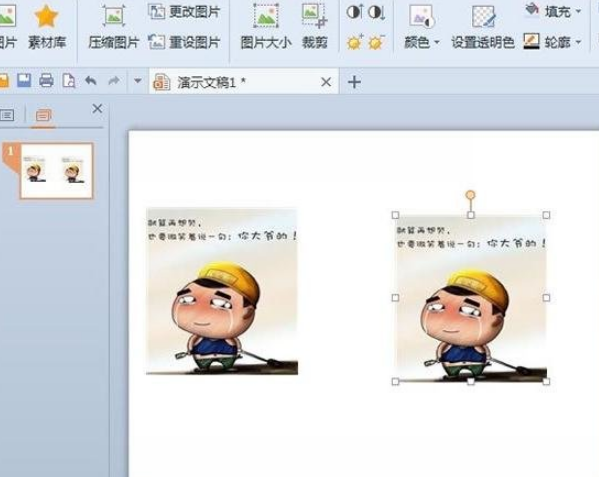Open print preview icon

point(69,81)
